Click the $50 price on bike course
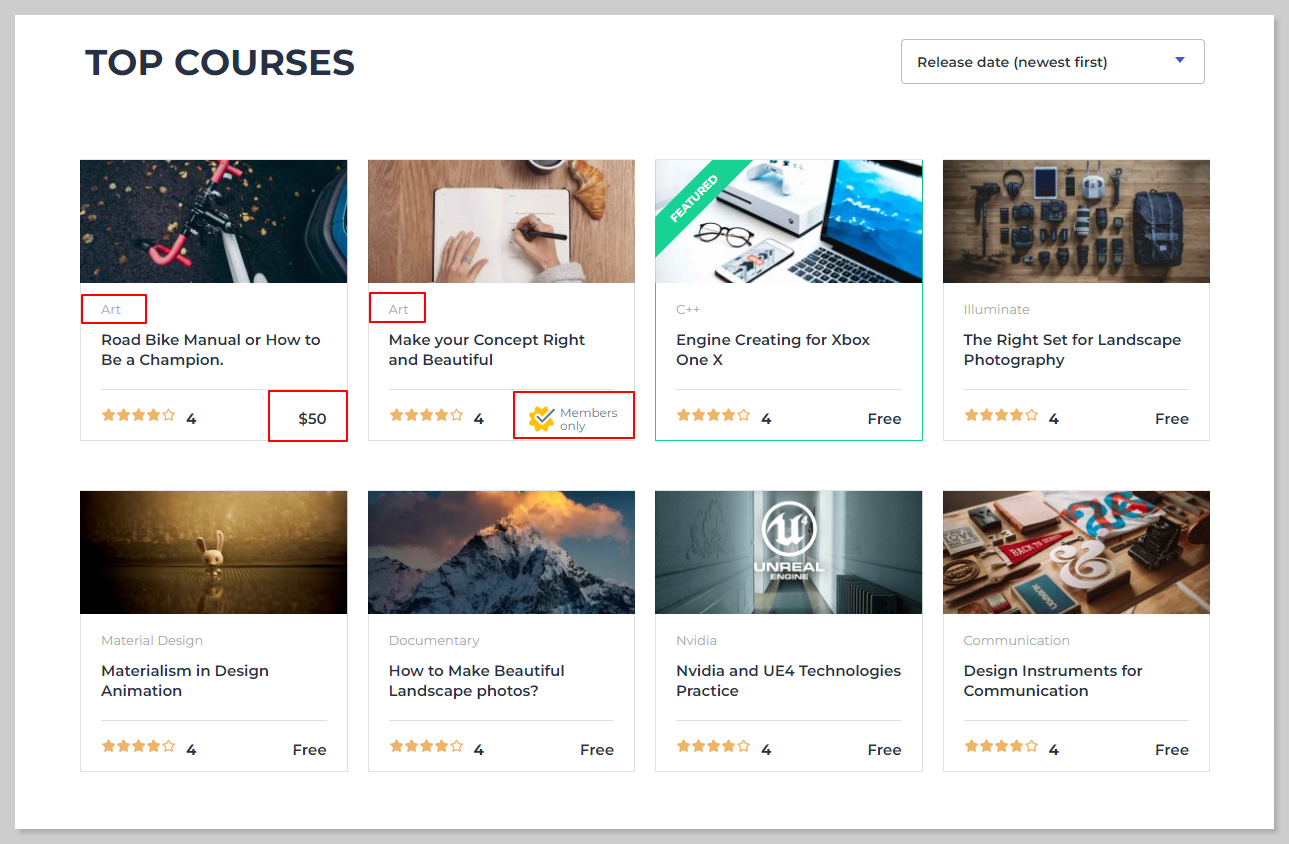This screenshot has width=1289, height=844. pyautogui.click(x=312, y=419)
